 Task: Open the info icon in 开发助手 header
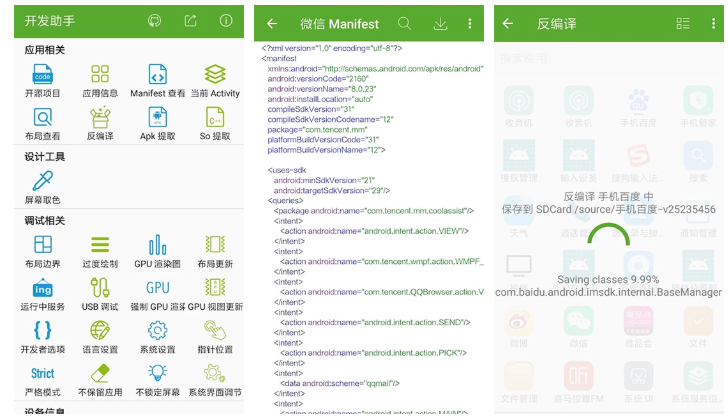point(226,20)
